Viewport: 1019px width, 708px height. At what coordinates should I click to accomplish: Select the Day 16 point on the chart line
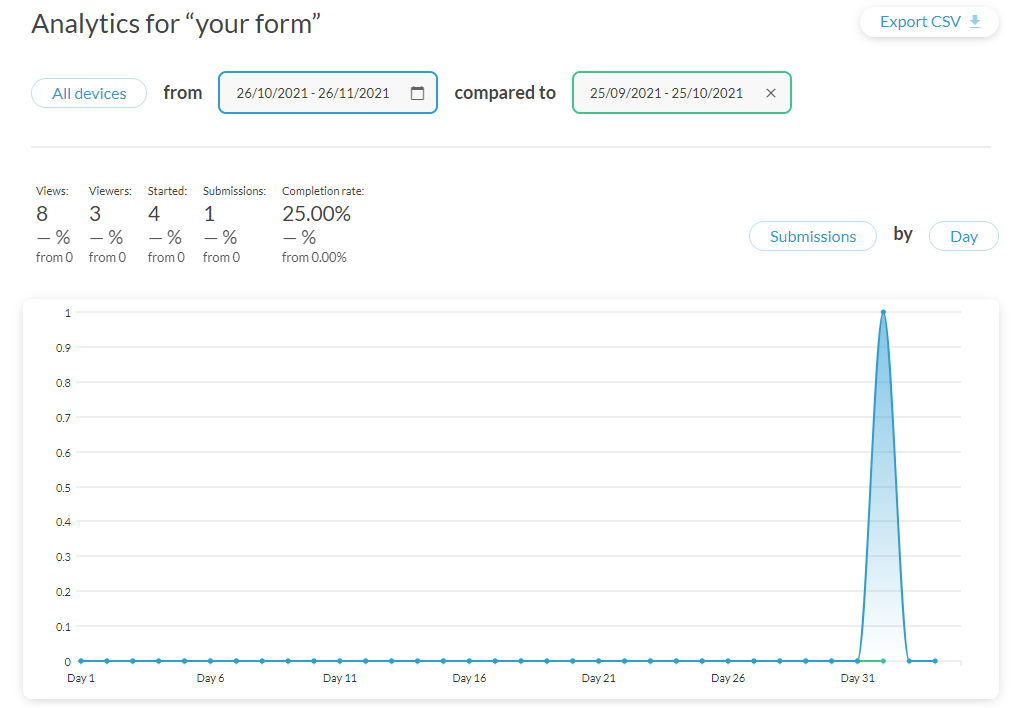tap(469, 661)
